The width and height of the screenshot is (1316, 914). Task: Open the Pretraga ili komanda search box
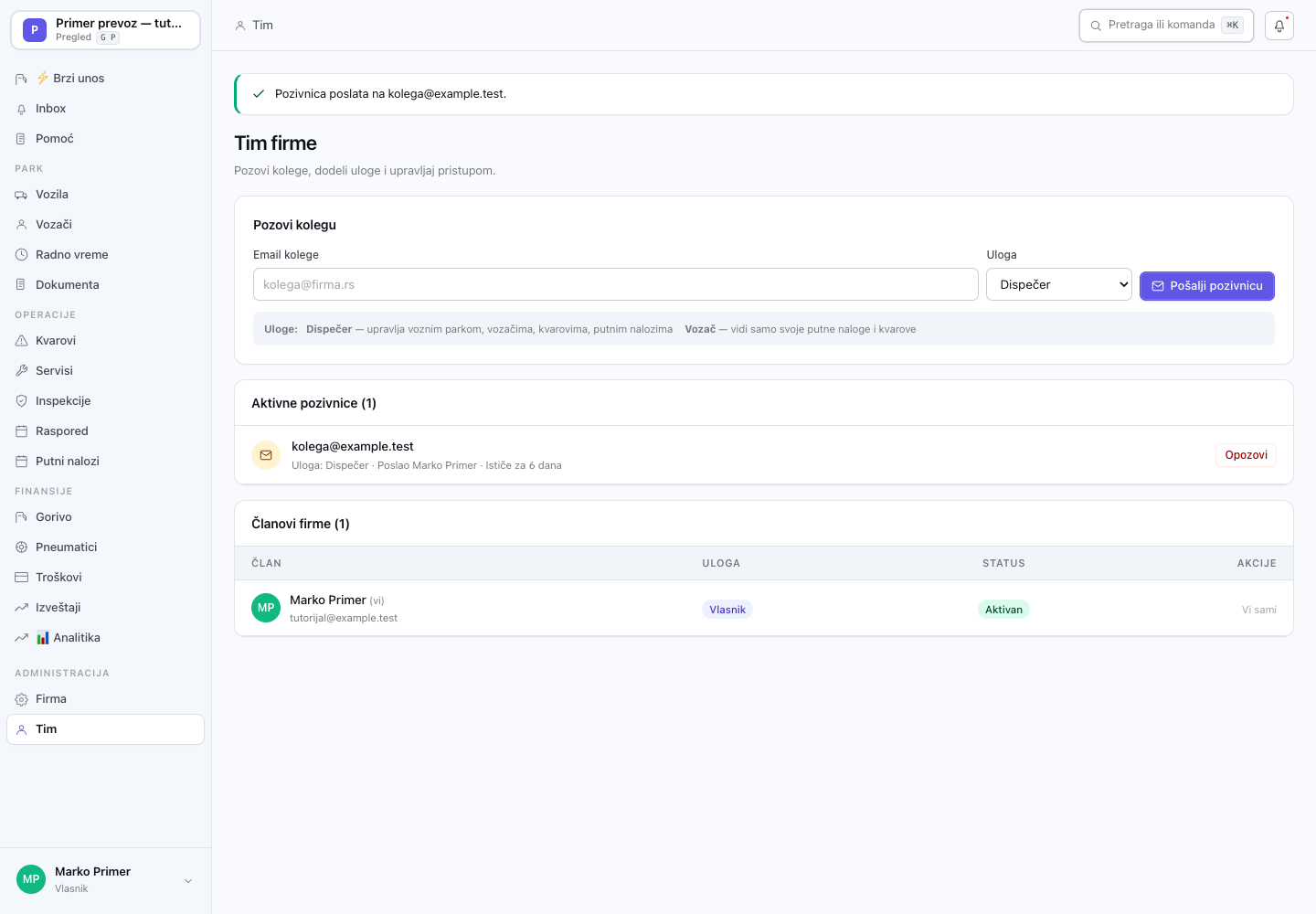[1166, 26]
